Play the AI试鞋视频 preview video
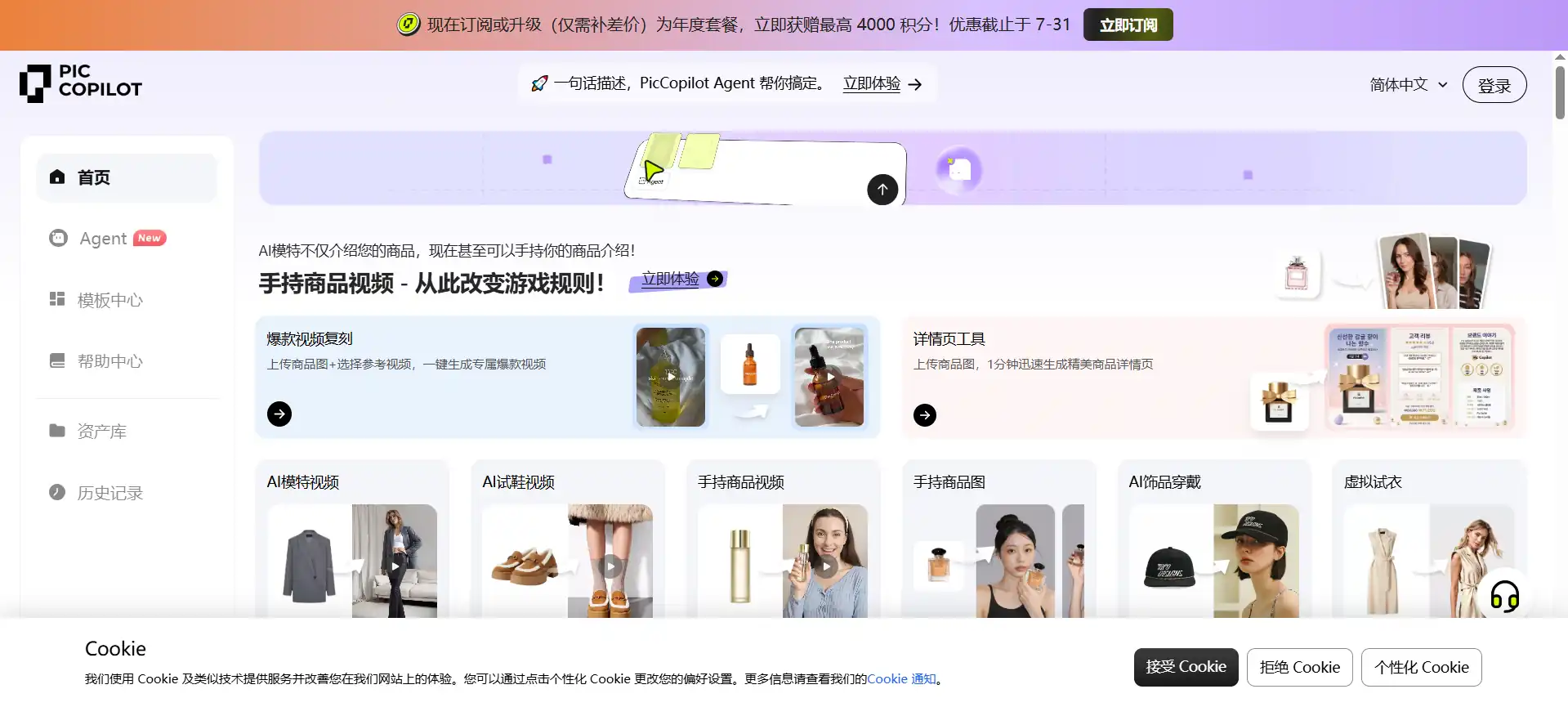This screenshot has height=716, width=1568. pos(610,566)
